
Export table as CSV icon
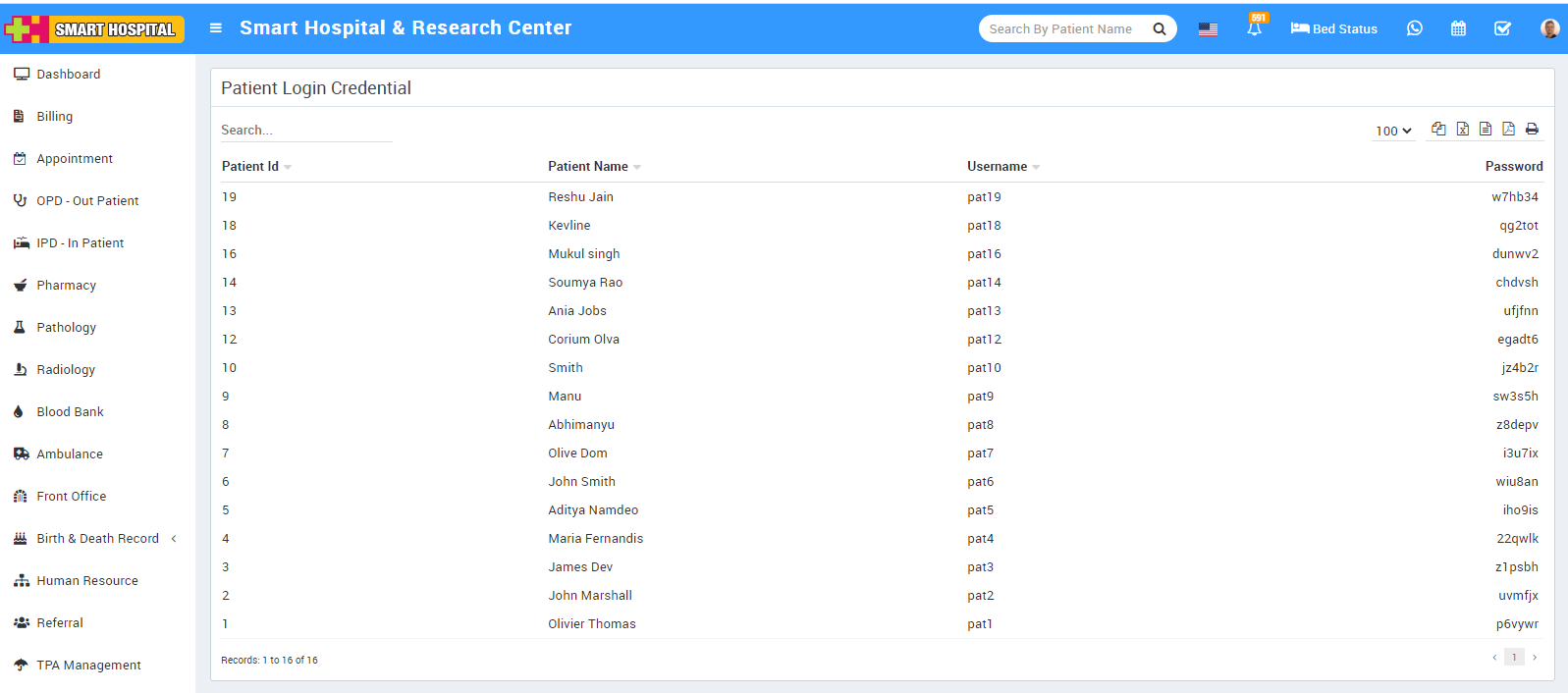pos(1486,129)
